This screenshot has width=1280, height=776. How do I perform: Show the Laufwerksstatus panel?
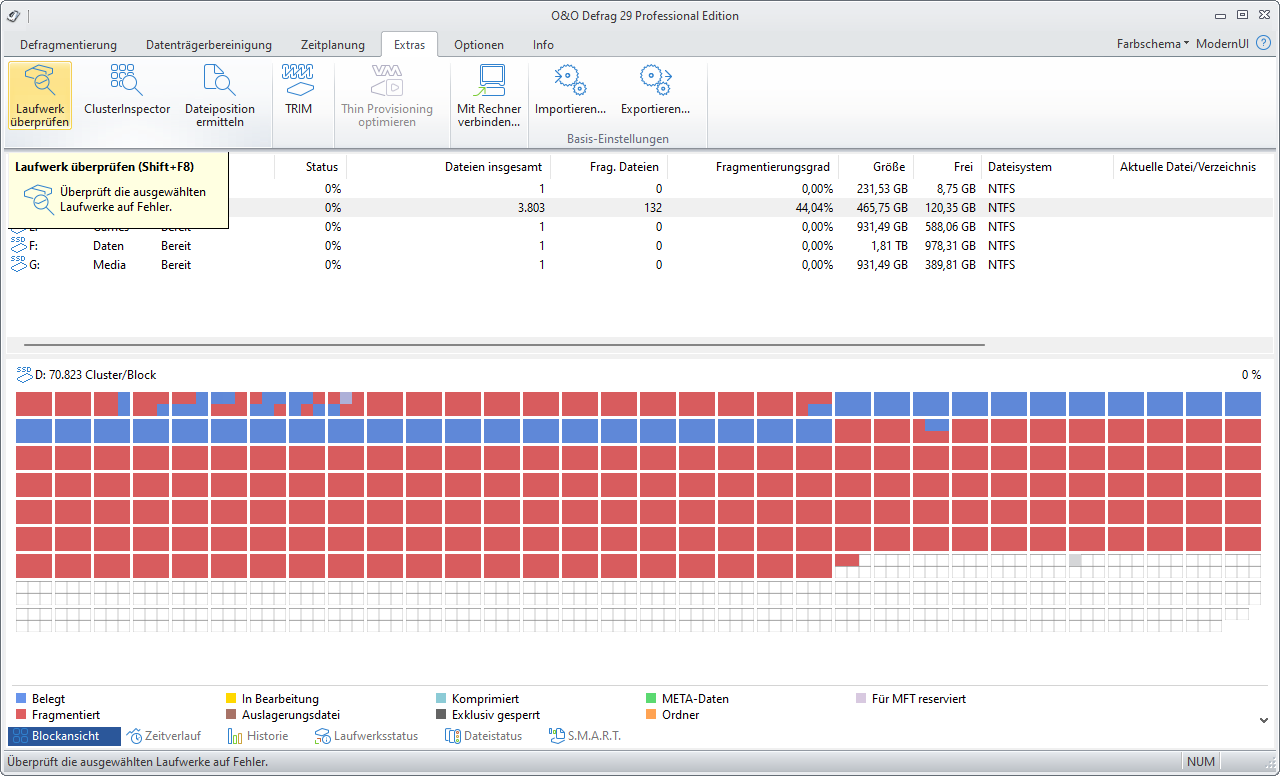coord(366,736)
